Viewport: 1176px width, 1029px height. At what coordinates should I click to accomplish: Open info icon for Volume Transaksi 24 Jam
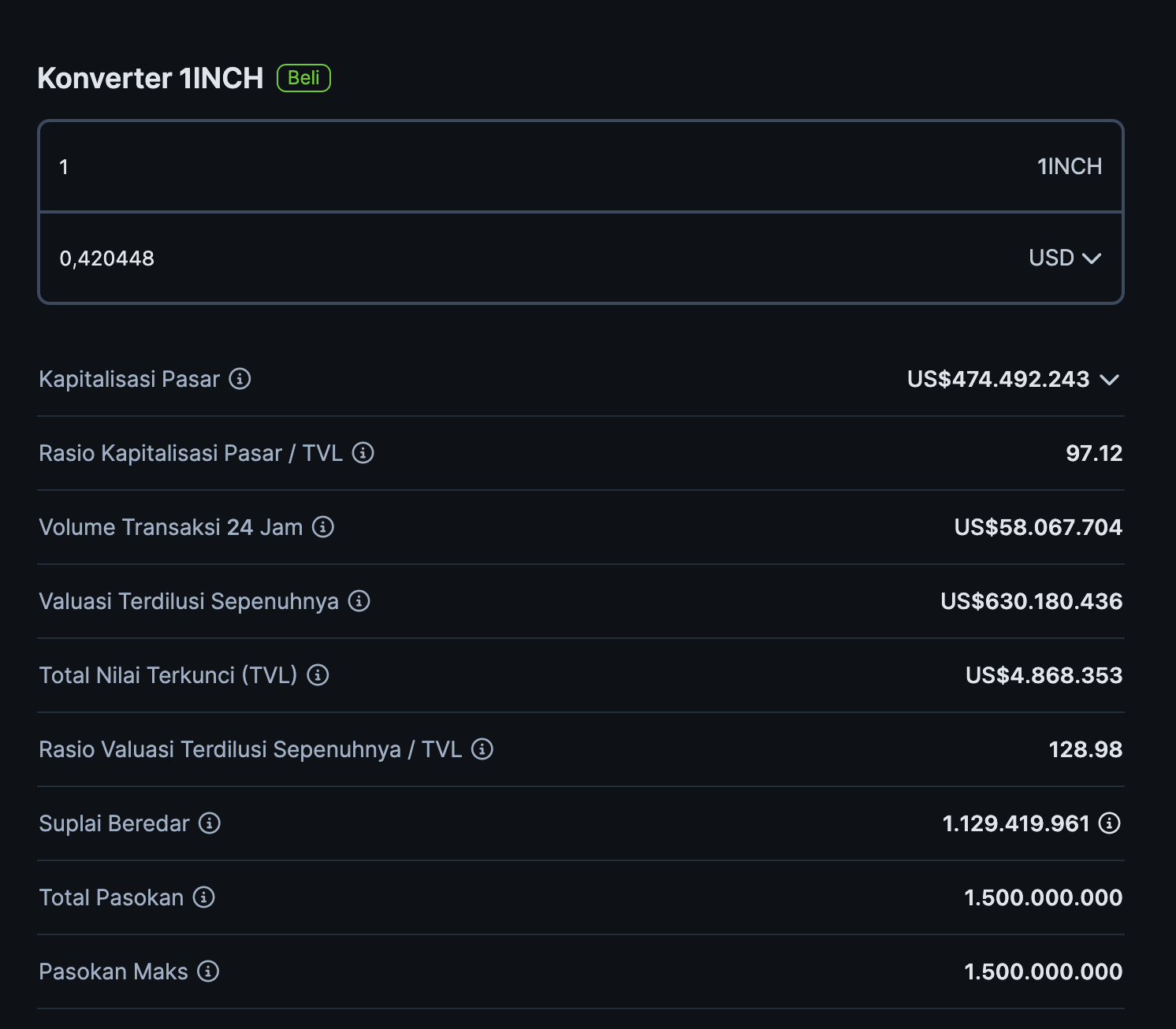click(323, 527)
